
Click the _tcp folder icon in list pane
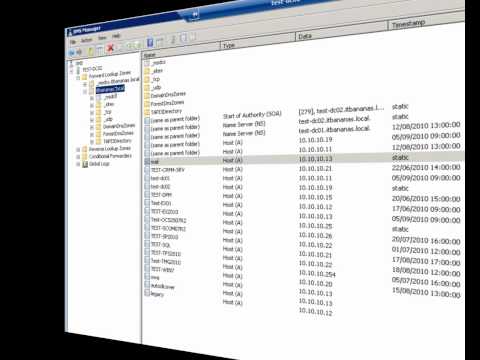pos(147,79)
